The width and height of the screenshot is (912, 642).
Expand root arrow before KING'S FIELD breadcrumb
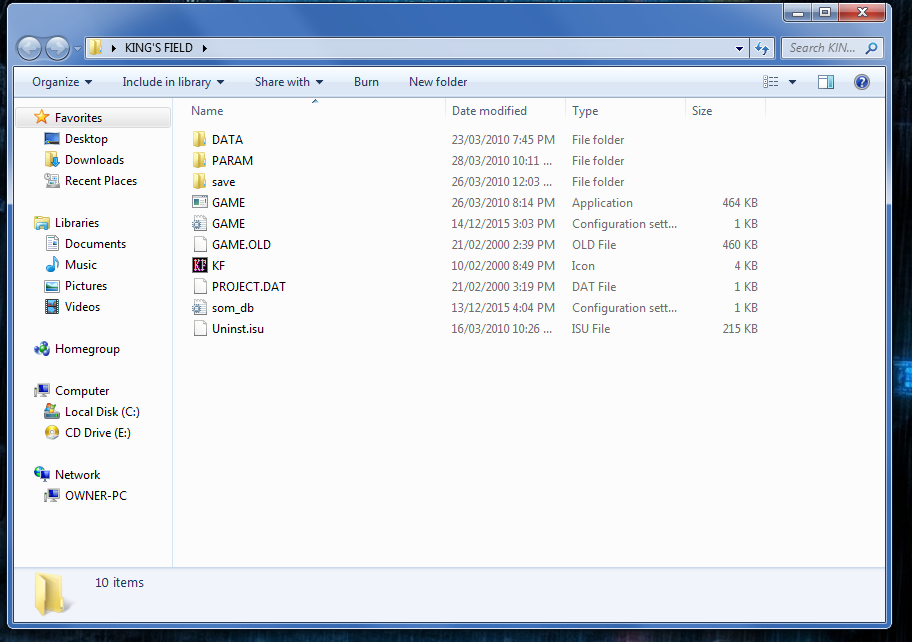point(113,48)
